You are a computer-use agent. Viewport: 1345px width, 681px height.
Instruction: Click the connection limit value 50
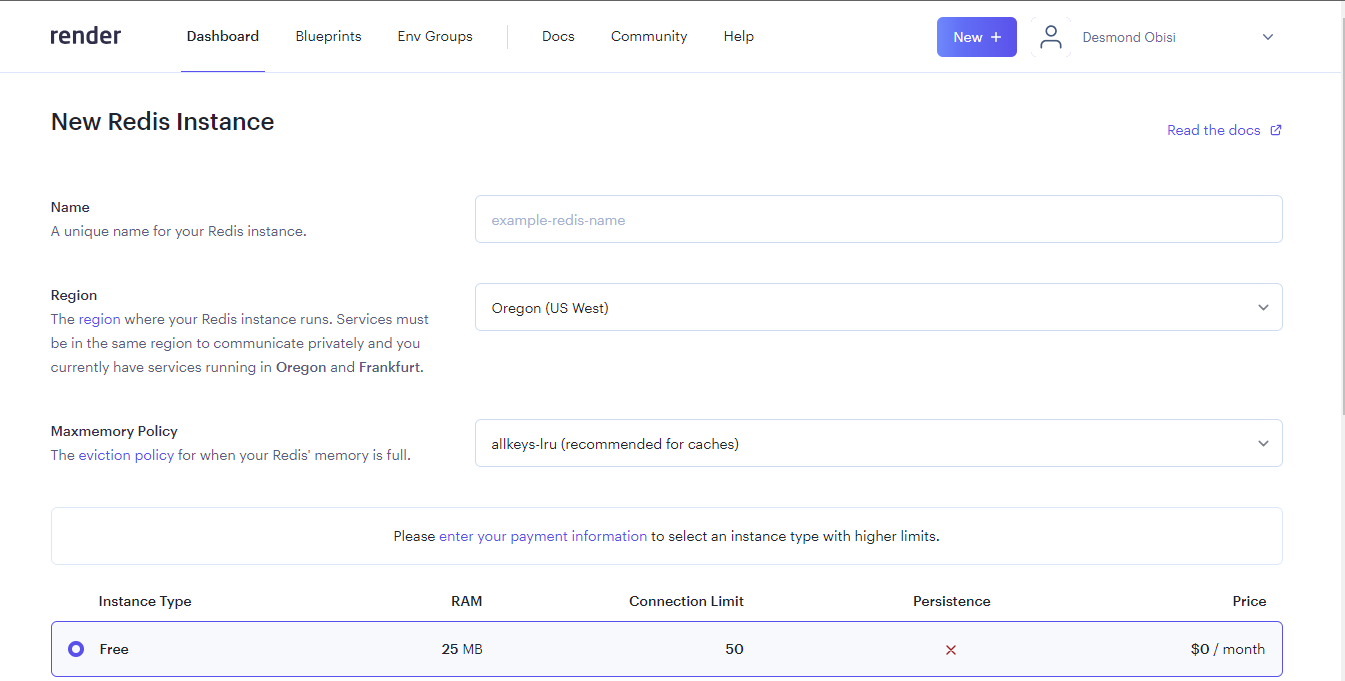pyautogui.click(x=734, y=649)
